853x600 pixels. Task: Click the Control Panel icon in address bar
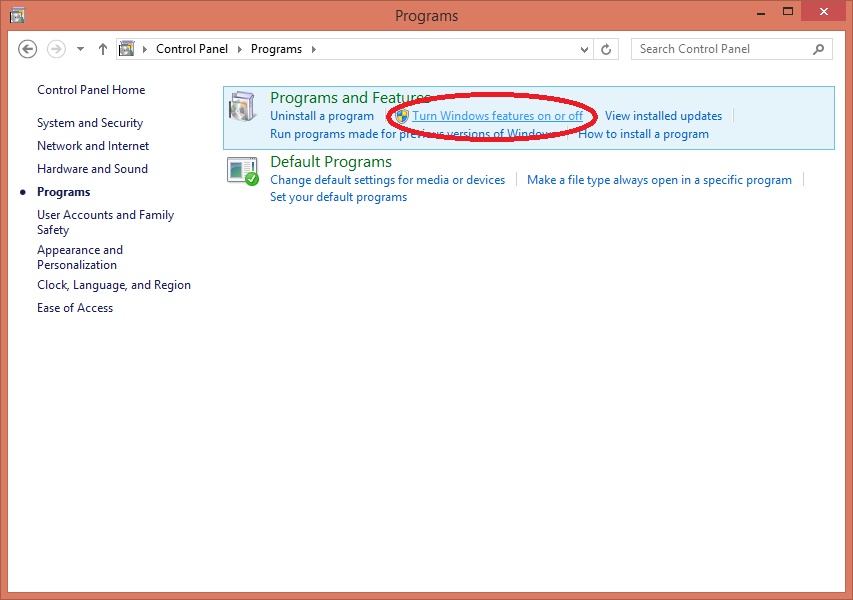pyautogui.click(x=126, y=49)
